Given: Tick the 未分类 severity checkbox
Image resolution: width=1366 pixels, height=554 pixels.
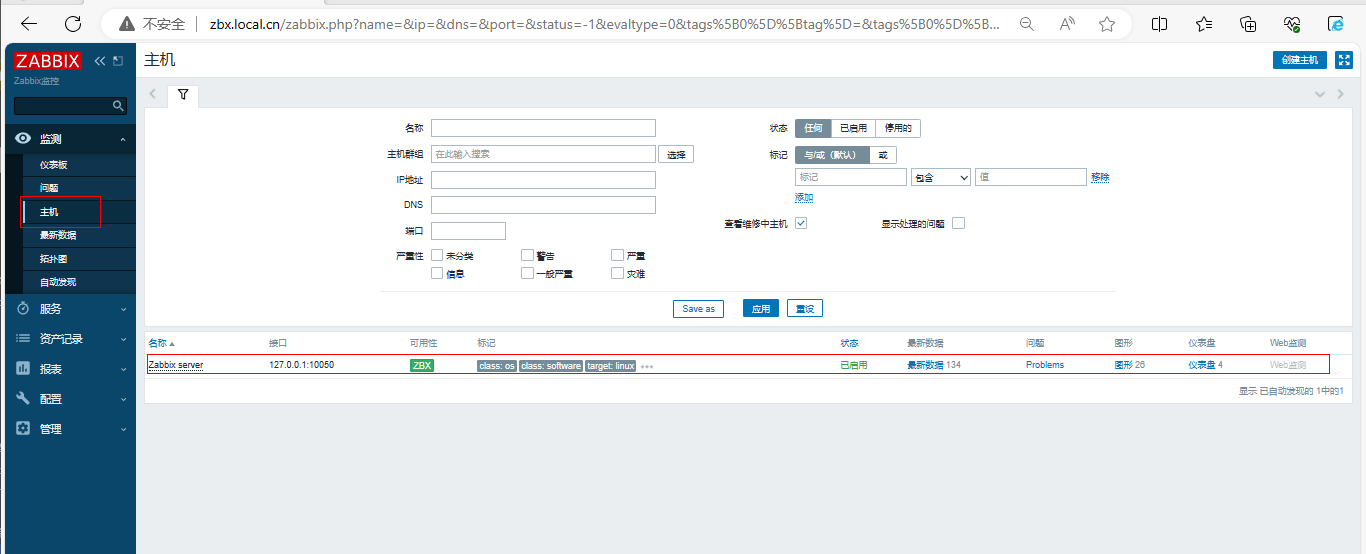Looking at the screenshot, I should [437, 256].
